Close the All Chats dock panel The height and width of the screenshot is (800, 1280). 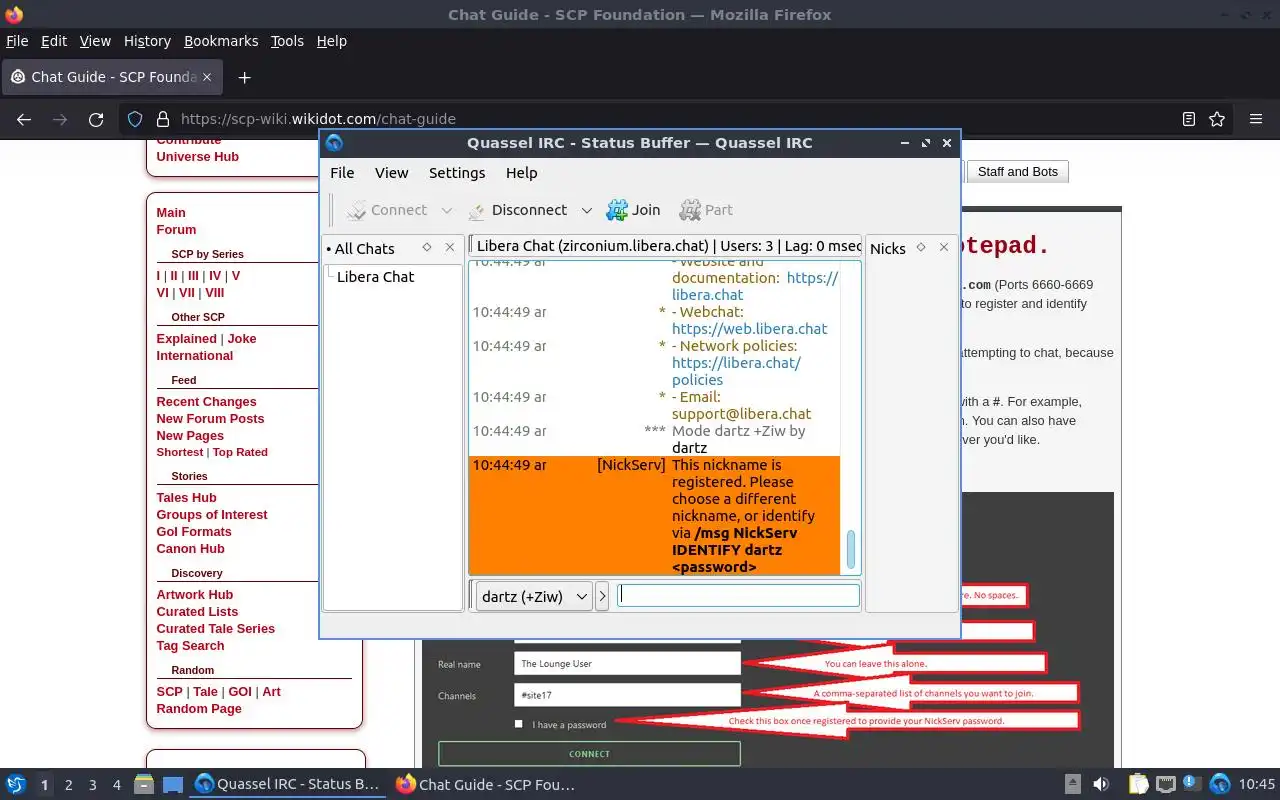(x=450, y=247)
